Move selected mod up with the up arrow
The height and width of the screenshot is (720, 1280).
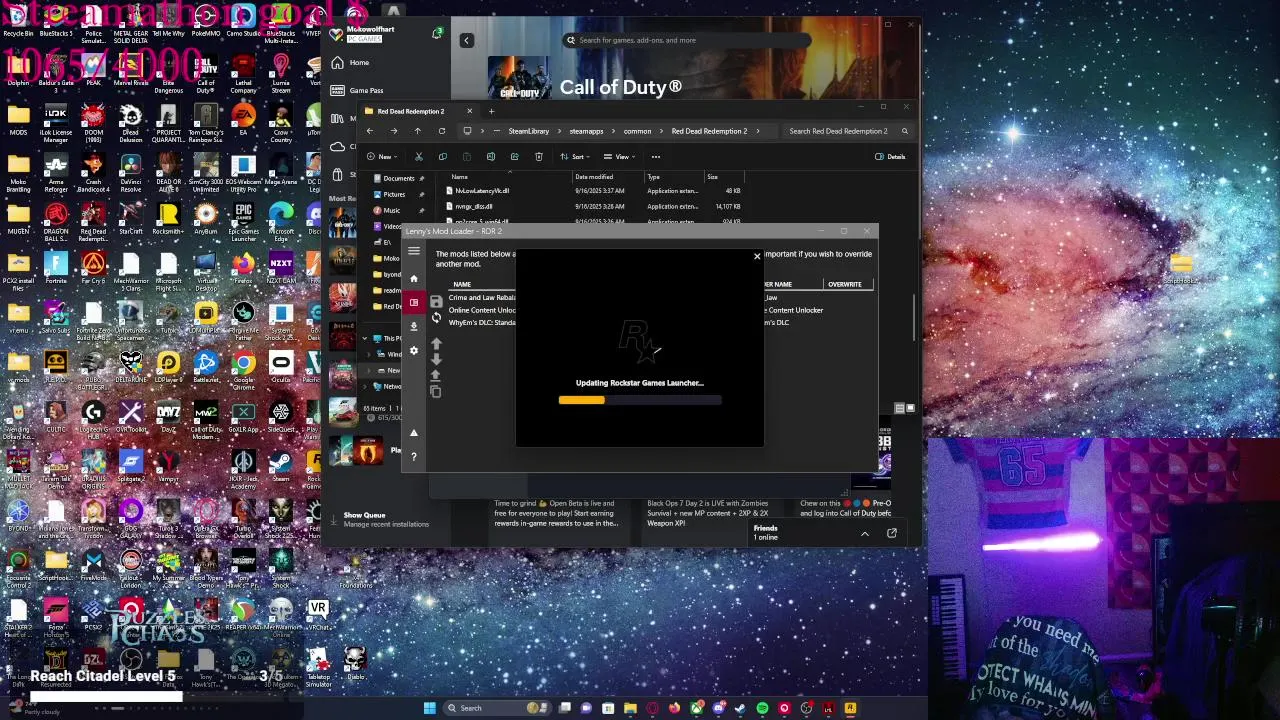point(436,343)
